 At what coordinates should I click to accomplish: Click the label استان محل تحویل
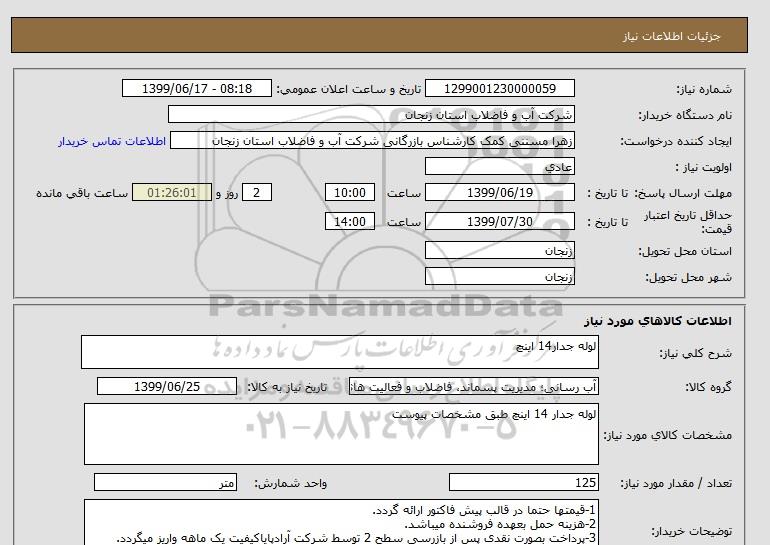click(685, 251)
